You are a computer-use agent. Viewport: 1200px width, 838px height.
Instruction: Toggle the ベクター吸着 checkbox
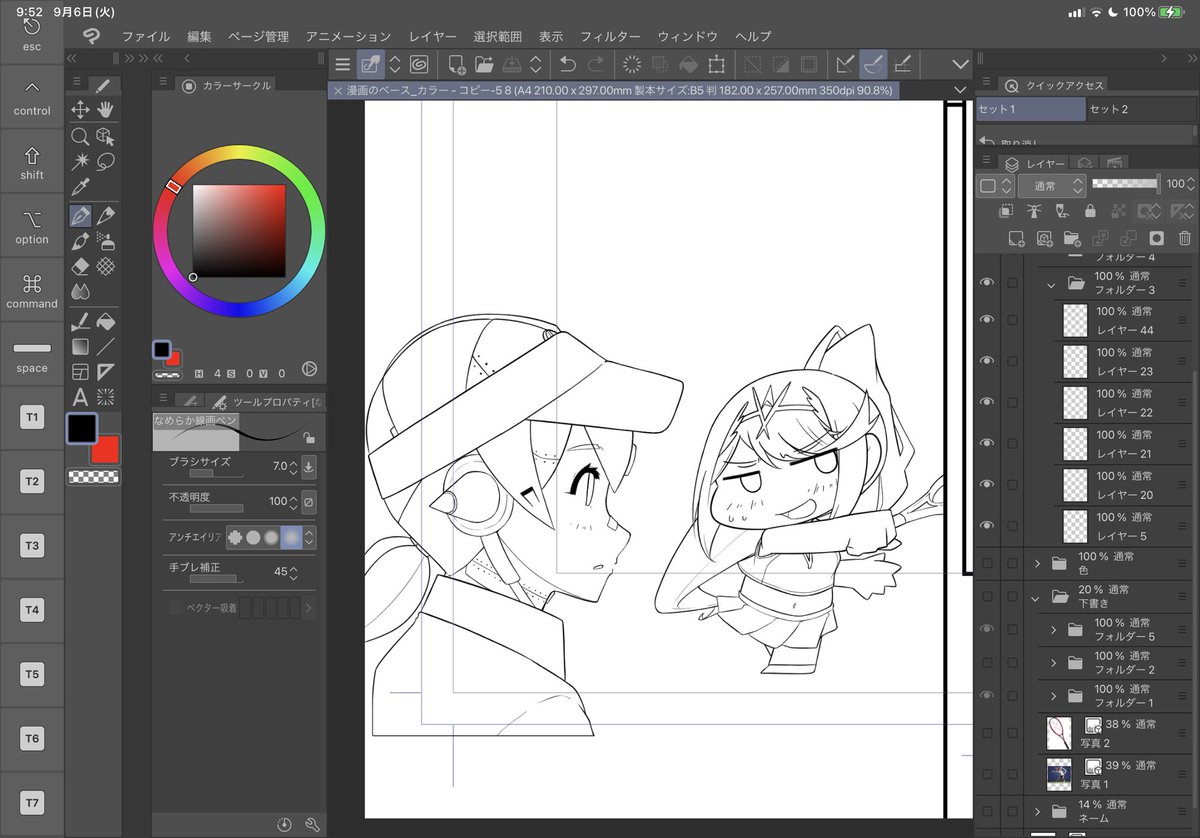coord(176,607)
